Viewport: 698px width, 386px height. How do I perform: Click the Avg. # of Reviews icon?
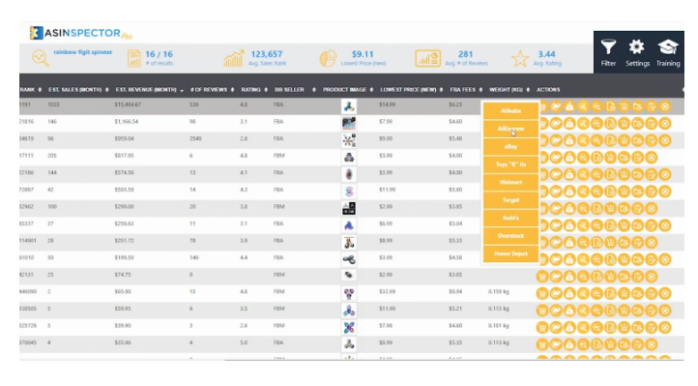click(x=428, y=58)
